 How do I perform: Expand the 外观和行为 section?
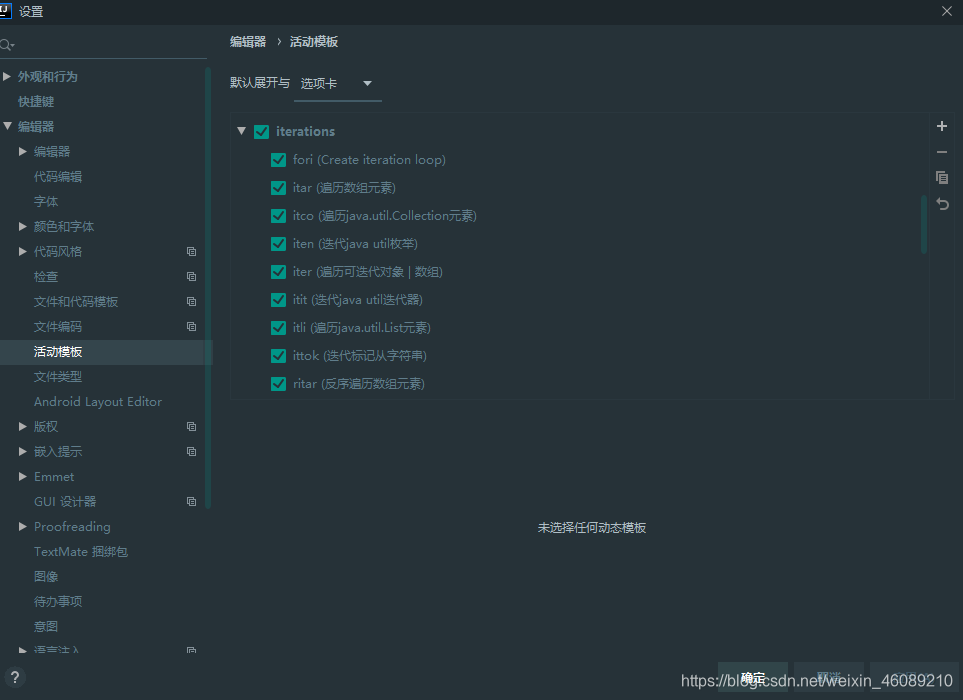[7, 76]
